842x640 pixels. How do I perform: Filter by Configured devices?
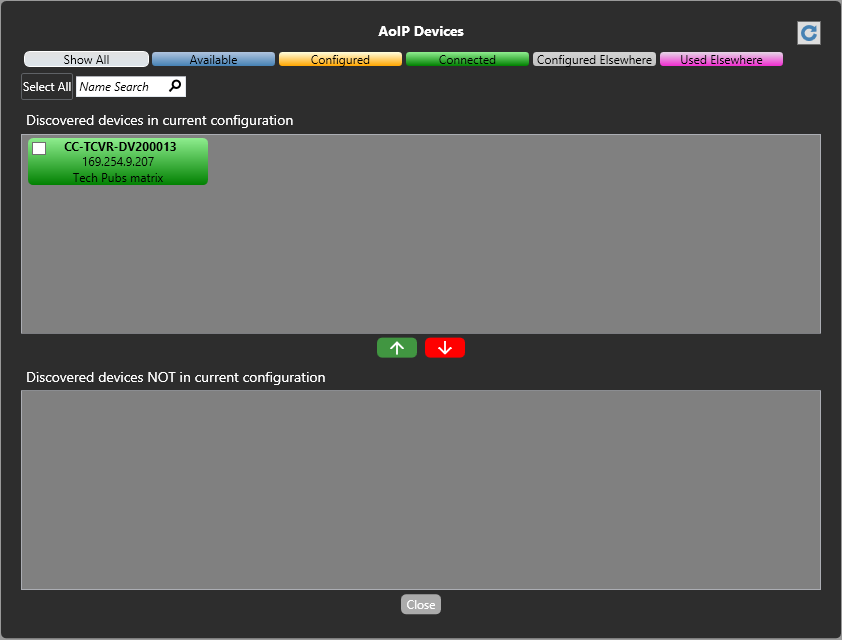point(340,60)
